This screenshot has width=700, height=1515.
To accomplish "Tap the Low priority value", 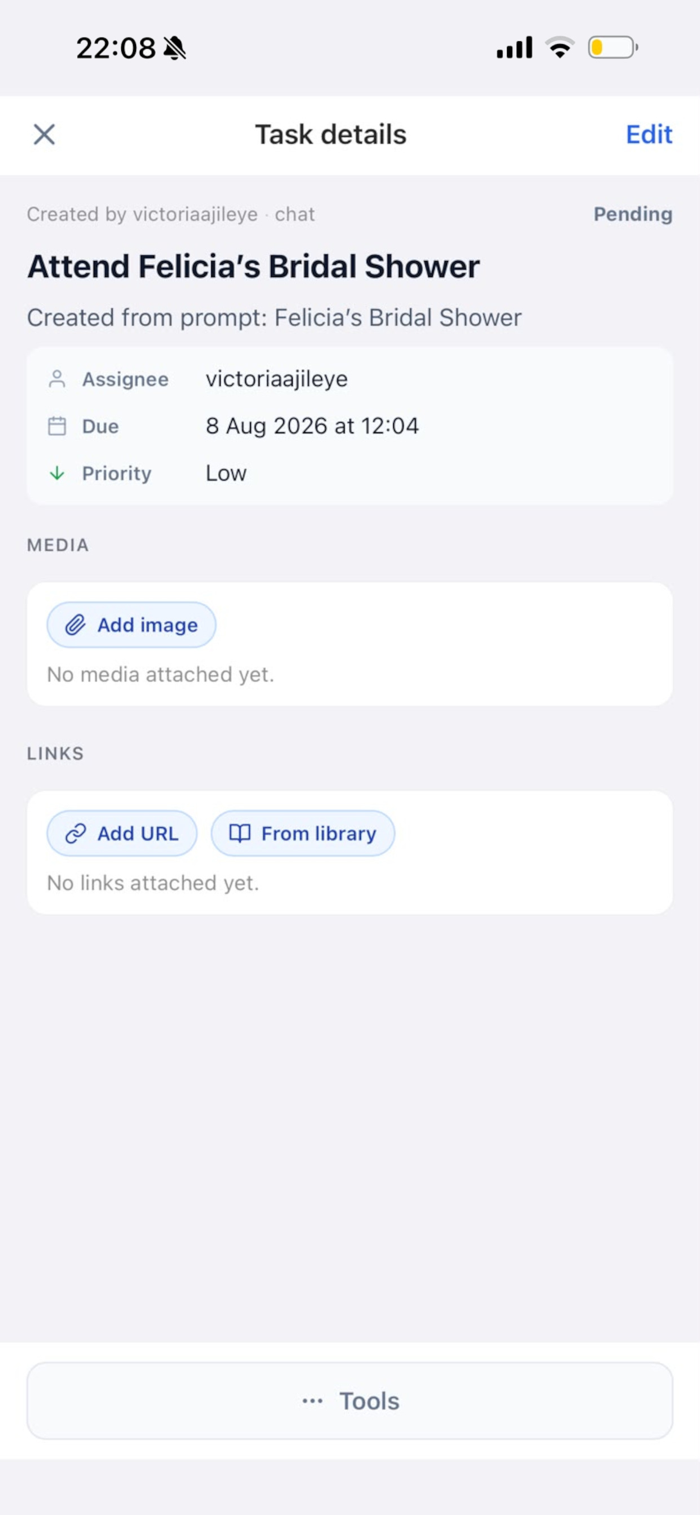I will pos(226,473).
